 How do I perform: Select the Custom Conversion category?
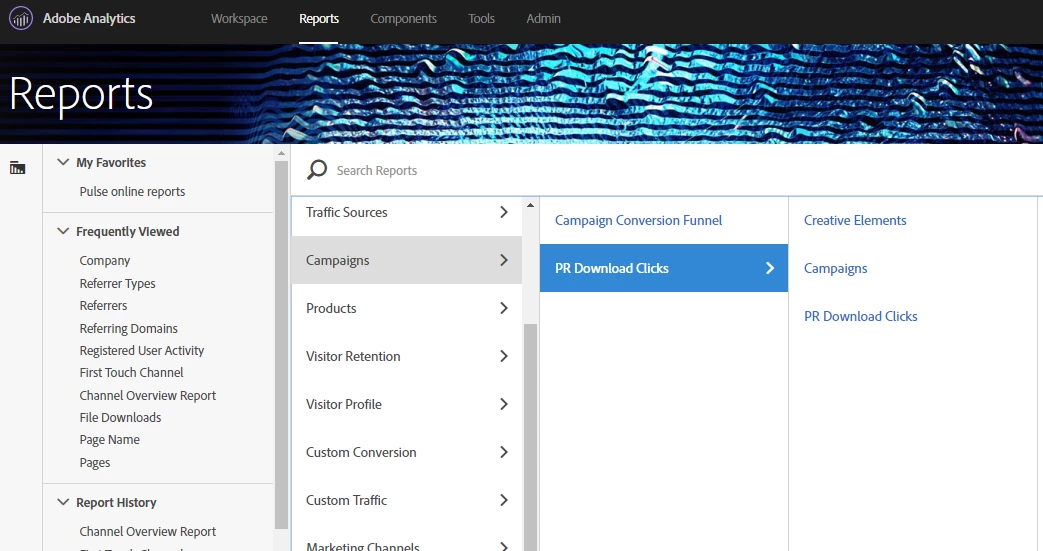(x=406, y=452)
